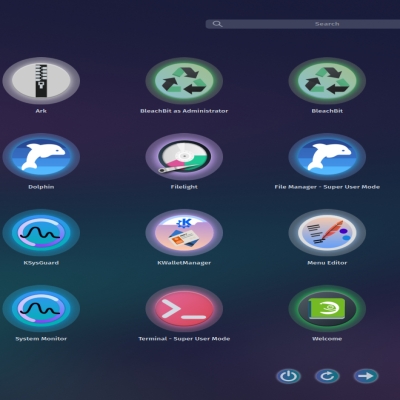
Task: Click the "System Monitor" text label
Action: click(41, 339)
